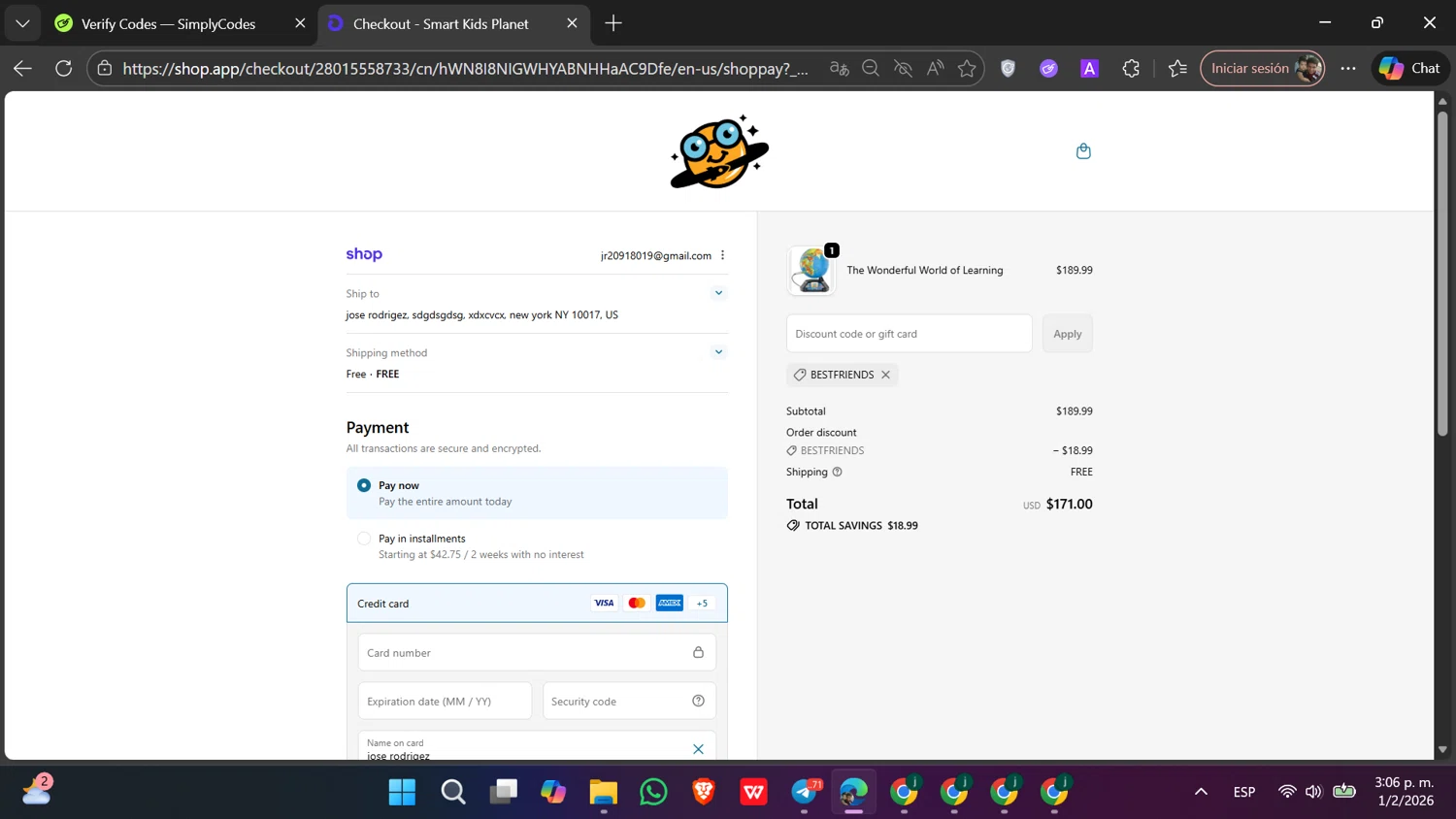The width and height of the screenshot is (1456, 819).
Task: Click the page vertical scrollbar
Action: pos(1442,272)
